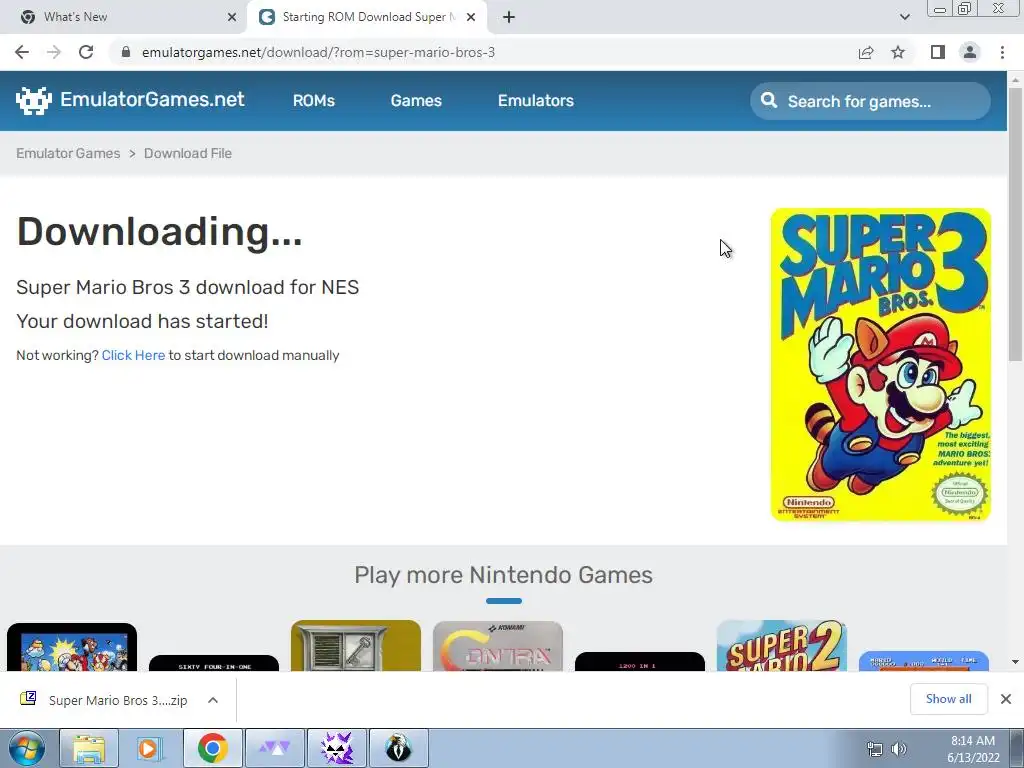Open the taskbar clock and date
The height and width of the screenshot is (768, 1024).
(x=973, y=749)
